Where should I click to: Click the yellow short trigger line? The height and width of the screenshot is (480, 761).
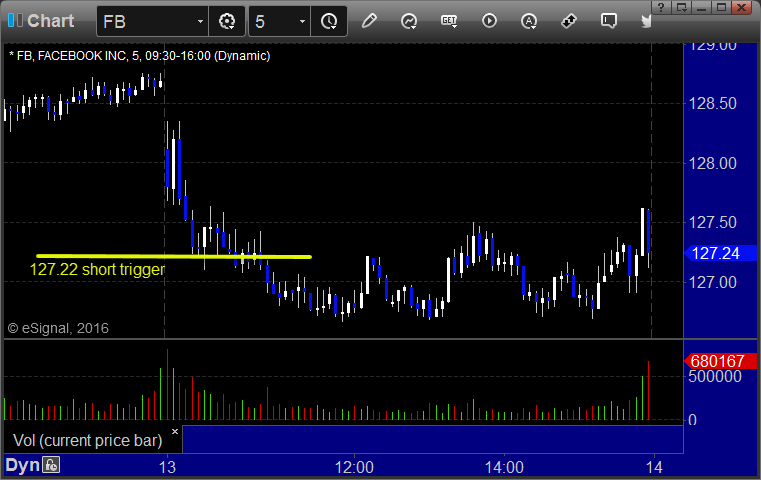(174, 256)
